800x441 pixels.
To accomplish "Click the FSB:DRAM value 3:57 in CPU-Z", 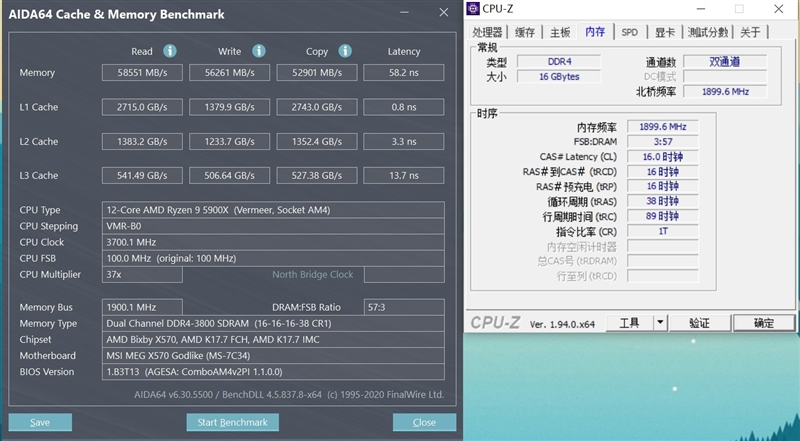I will pyautogui.click(x=662, y=141).
